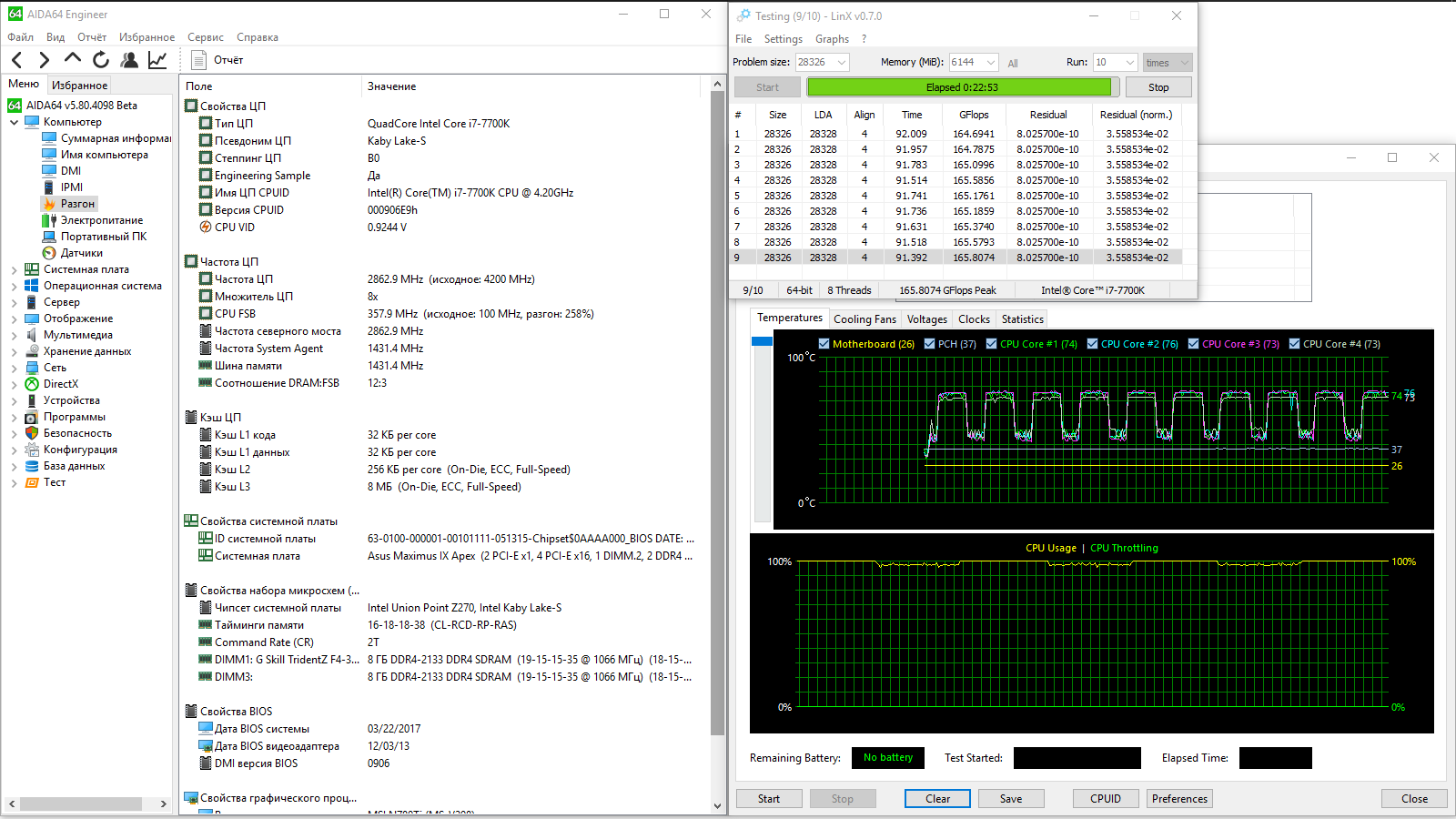The width and height of the screenshot is (1456, 819).
Task: Switch to the Clocks tab
Action: [974, 319]
